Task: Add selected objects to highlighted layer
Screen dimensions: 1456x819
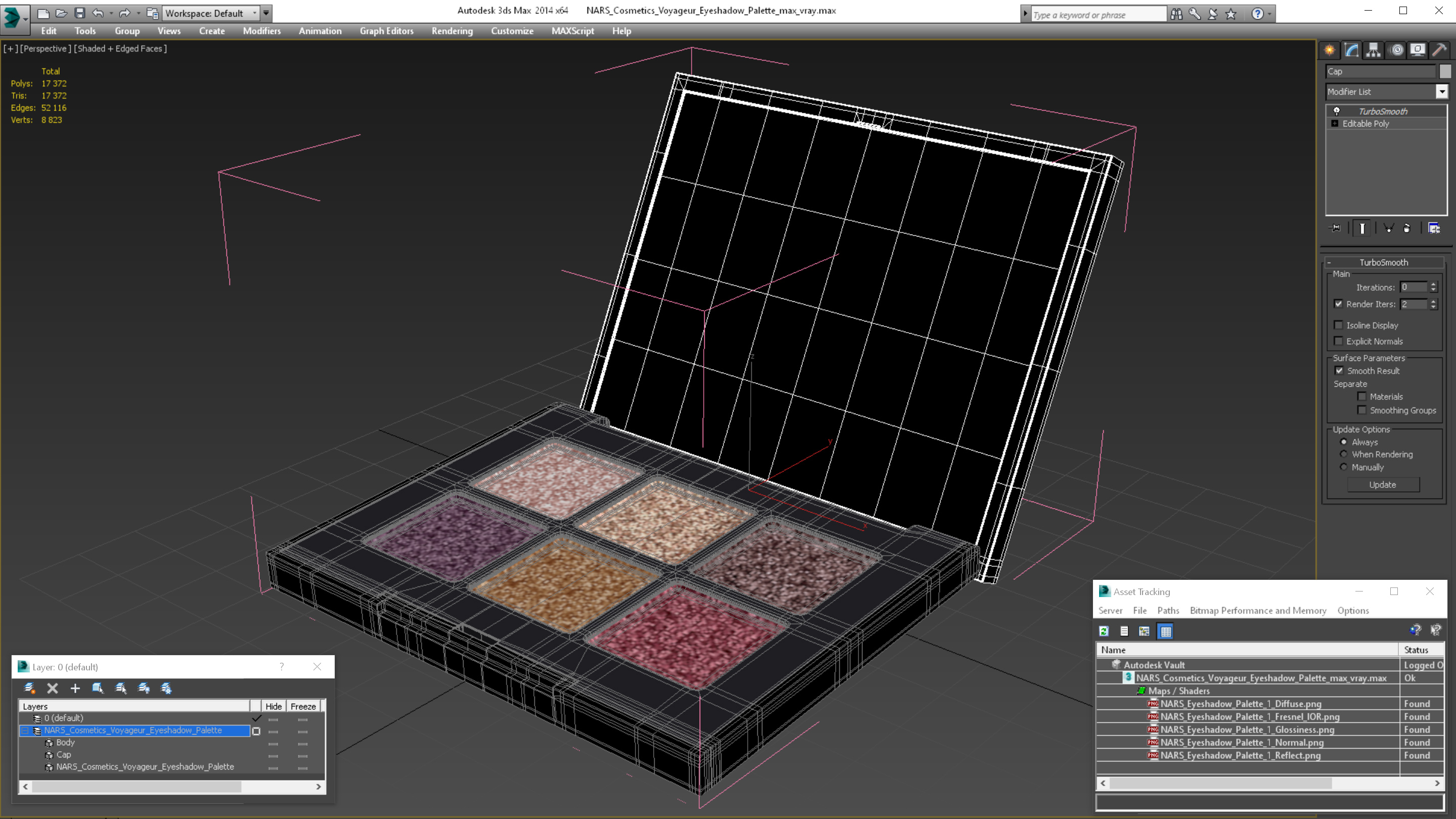Action: pyautogui.click(x=75, y=688)
